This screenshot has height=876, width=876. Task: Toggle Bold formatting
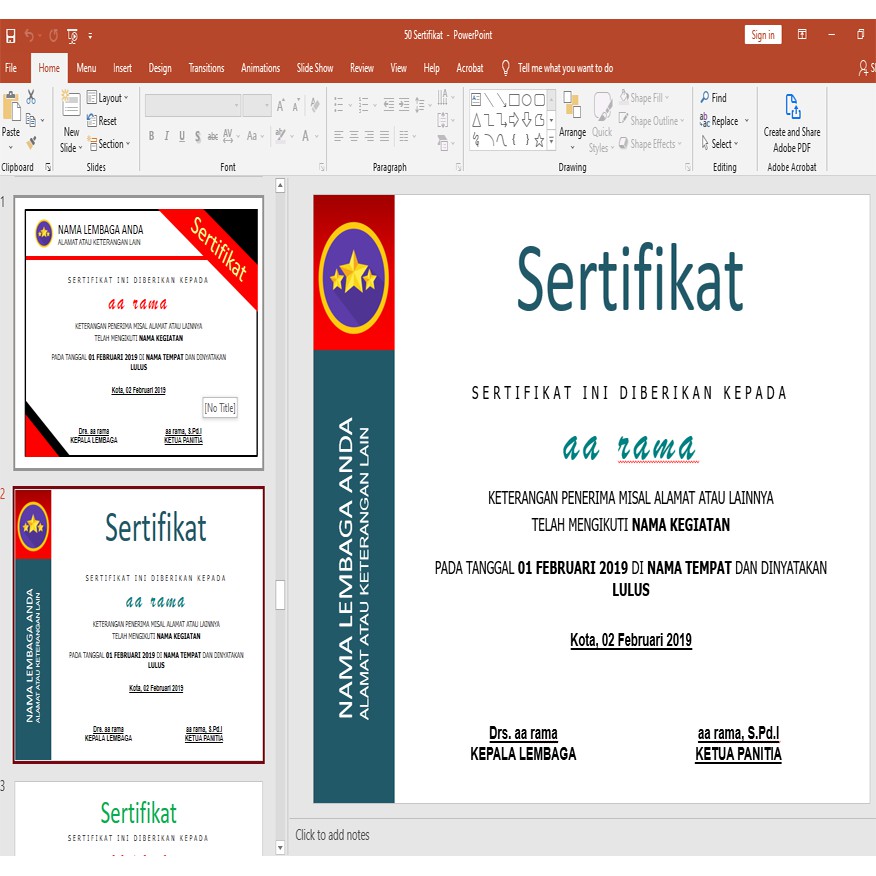(152, 136)
